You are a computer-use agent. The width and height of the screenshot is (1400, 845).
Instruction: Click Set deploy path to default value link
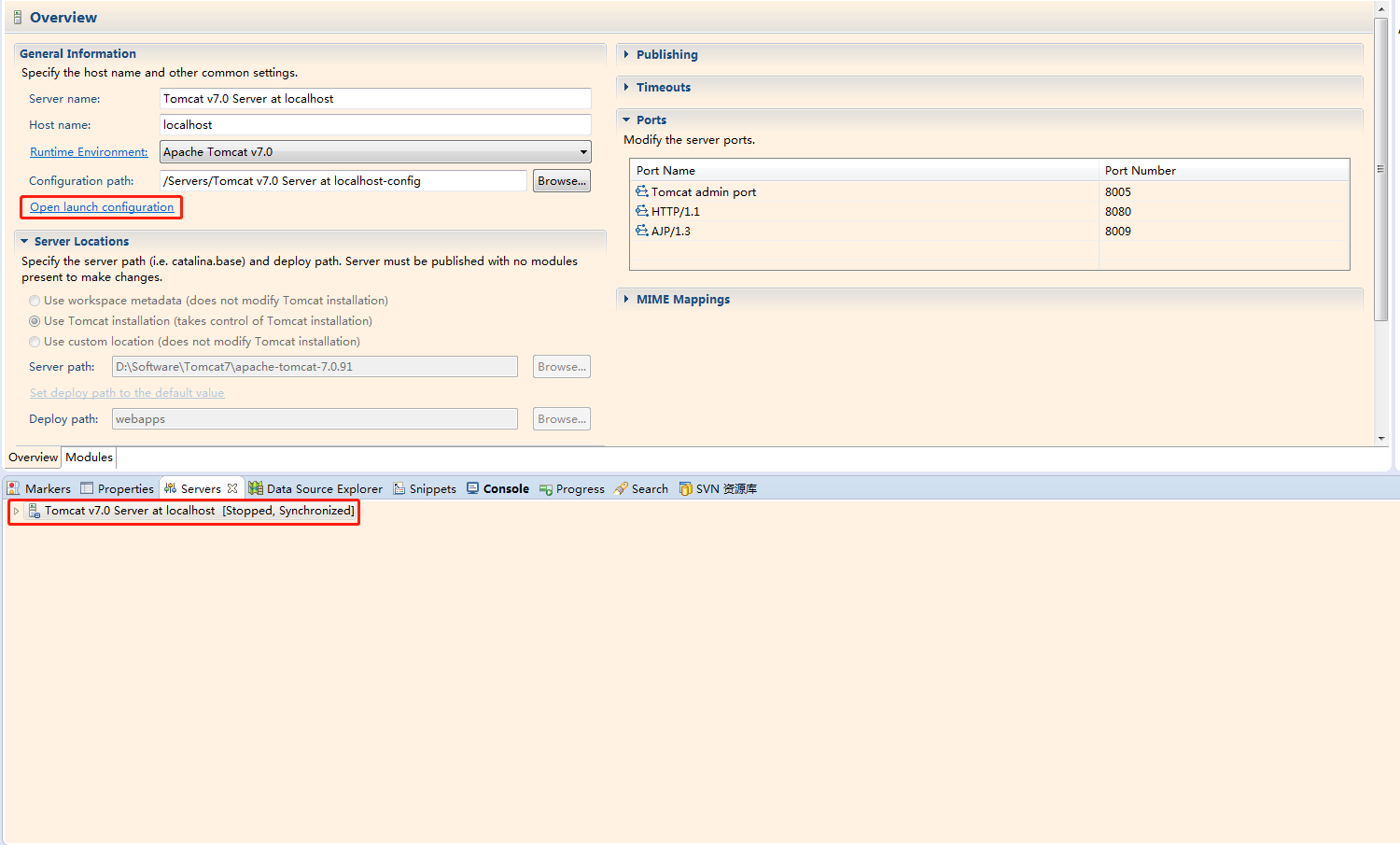127,393
